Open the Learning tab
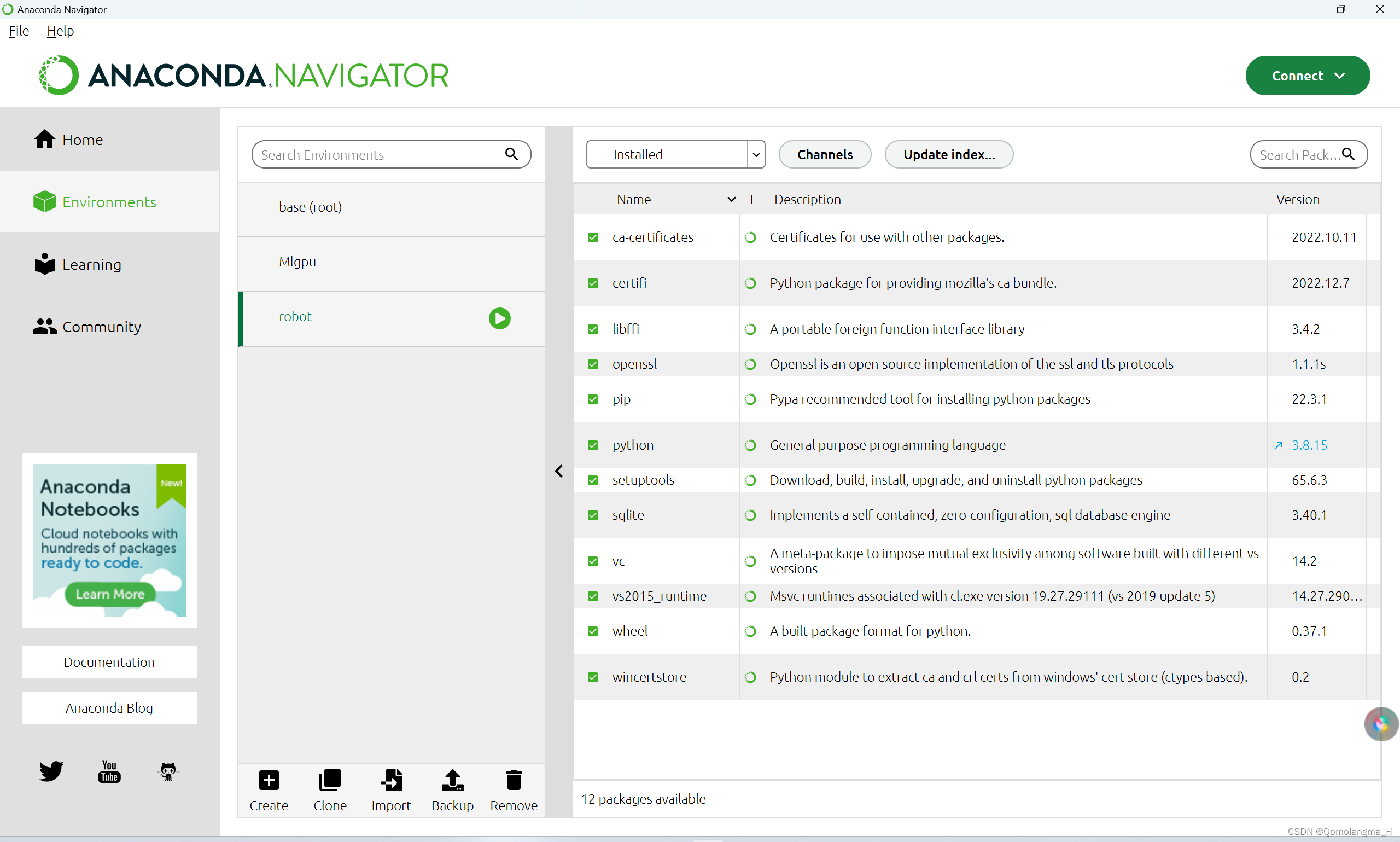The height and width of the screenshot is (842, 1400). pyautogui.click(x=109, y=264)
